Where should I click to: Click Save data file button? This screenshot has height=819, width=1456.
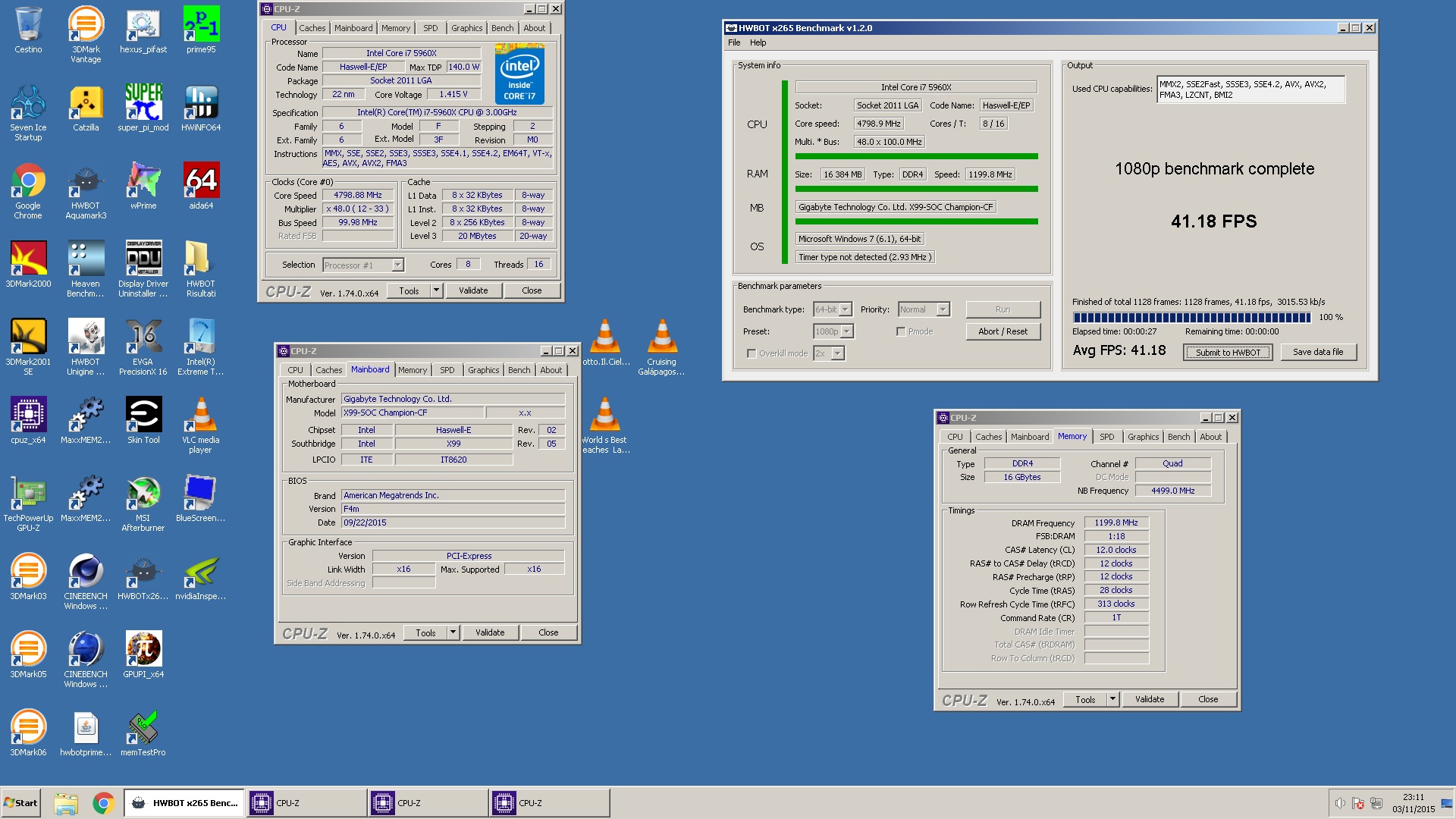[x=1318, y=352]
